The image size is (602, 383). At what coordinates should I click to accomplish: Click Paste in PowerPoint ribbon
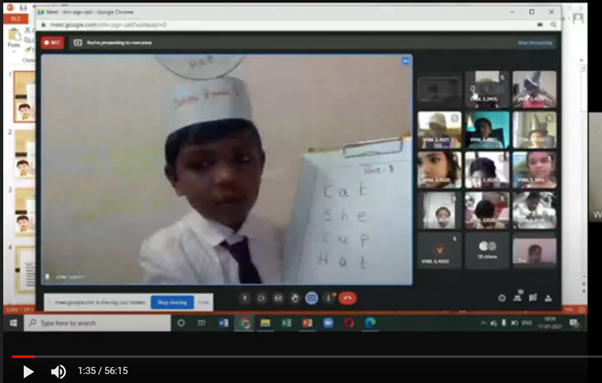[x=14, y=38]
